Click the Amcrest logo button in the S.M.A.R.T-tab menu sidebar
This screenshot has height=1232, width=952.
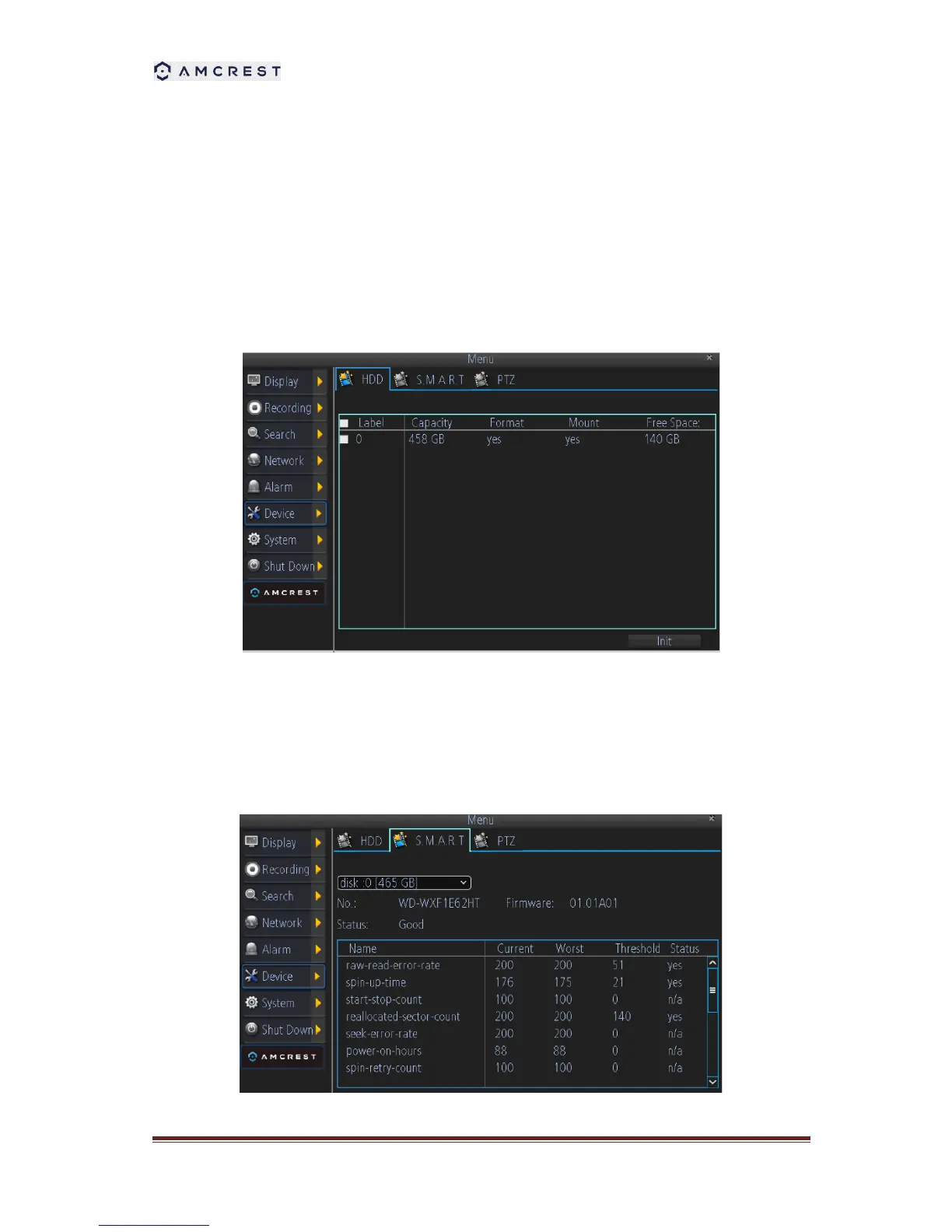tap(283, 1057)
